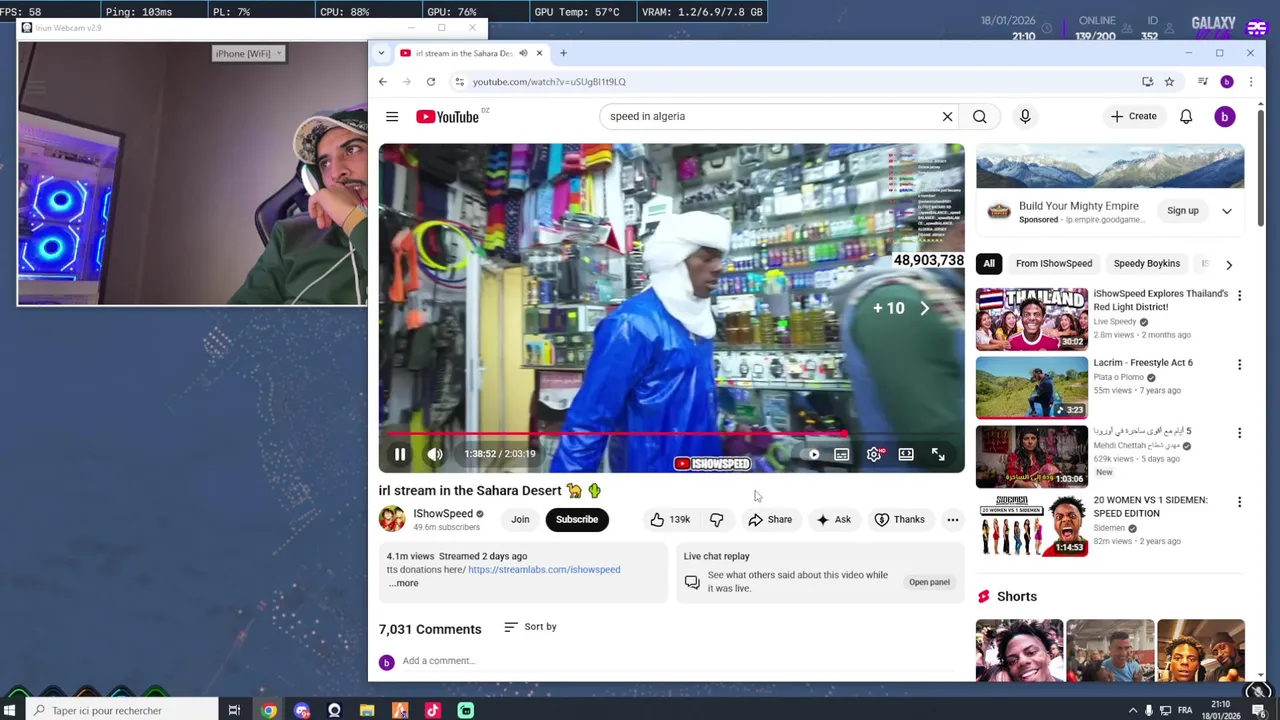Screen dimensions: 1280x720
Task: Open 20 Women vs 1 Sidemen video
Action: point(1032,525)
